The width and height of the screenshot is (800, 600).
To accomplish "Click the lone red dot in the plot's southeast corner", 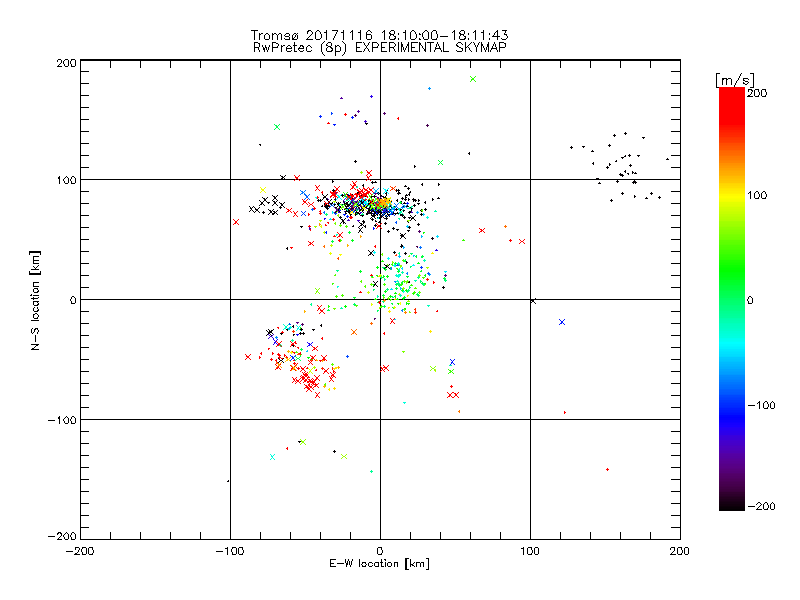I will [607, 469].
